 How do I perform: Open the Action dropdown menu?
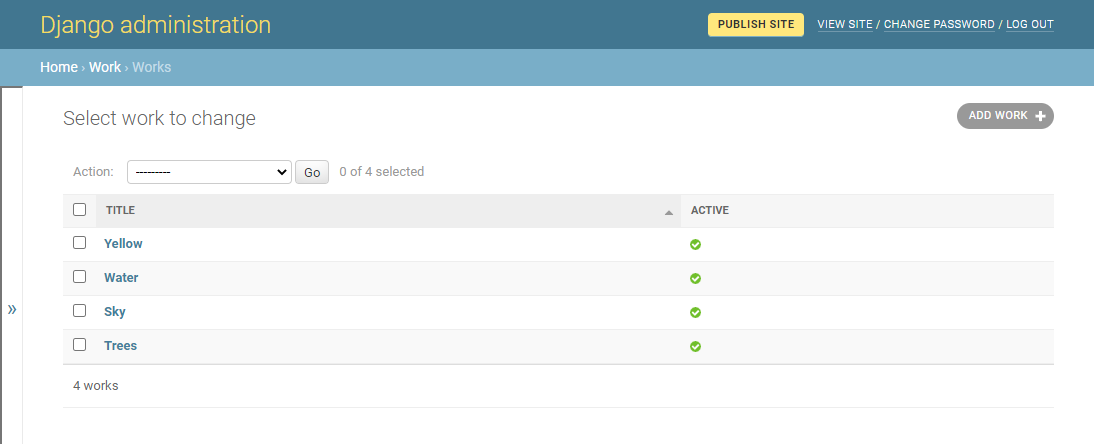(208, 172)
